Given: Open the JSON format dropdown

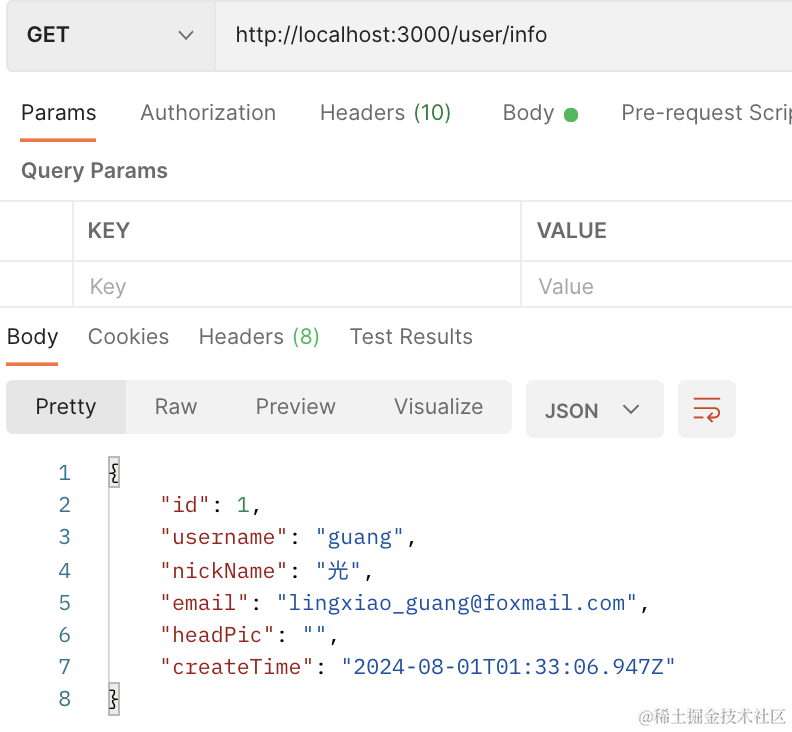Looking at the screenshot, I should pyautogui.click(x=594, y=410).
